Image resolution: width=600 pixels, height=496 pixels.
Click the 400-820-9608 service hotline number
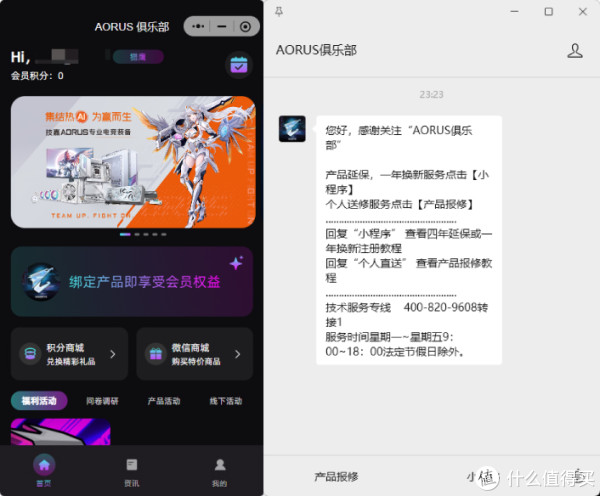point(440,307)
